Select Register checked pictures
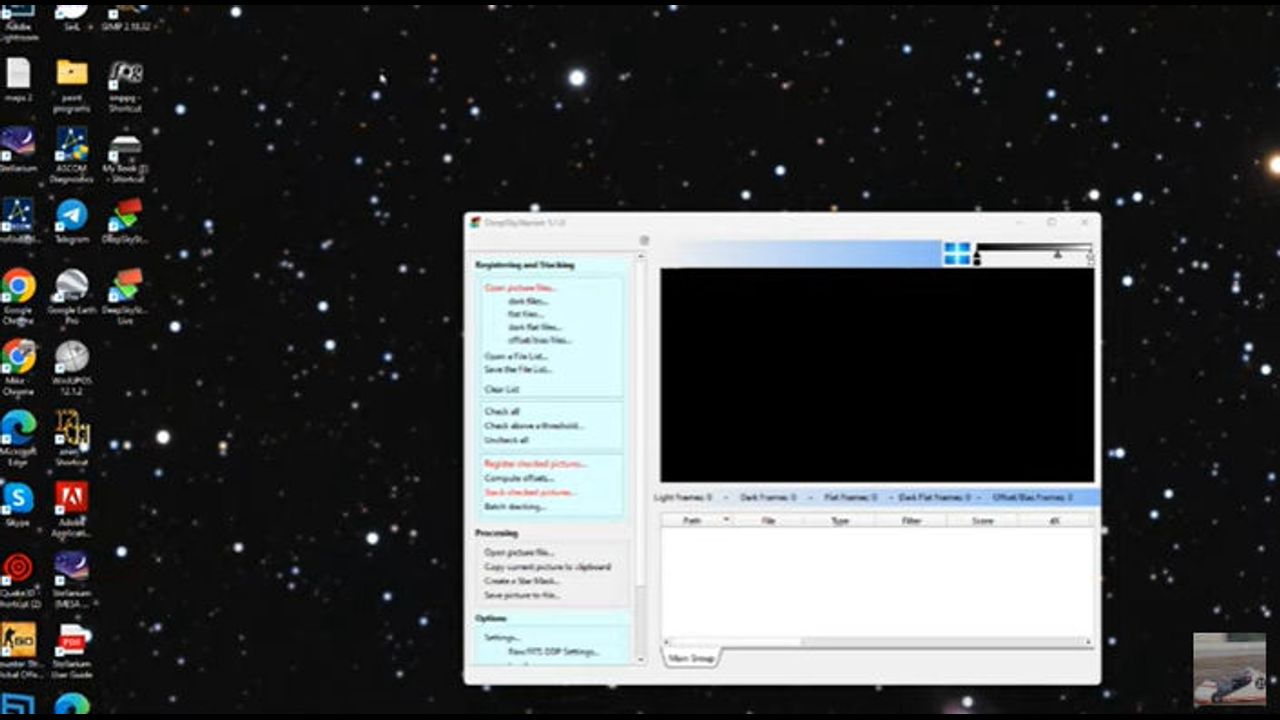Screen dimensions: 1280x720 click(535, 464)
